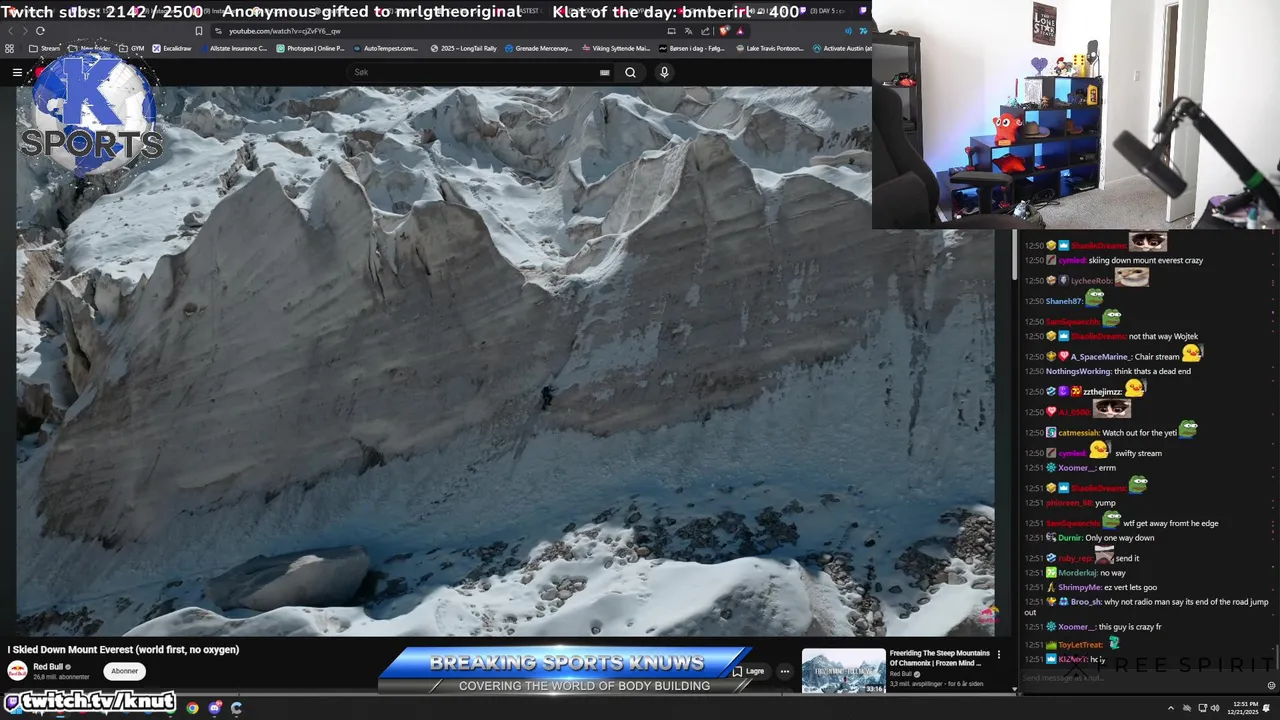
Task: Open the 2025 – LongTail Rally bookmark
Action: click(x=464, y=48)
